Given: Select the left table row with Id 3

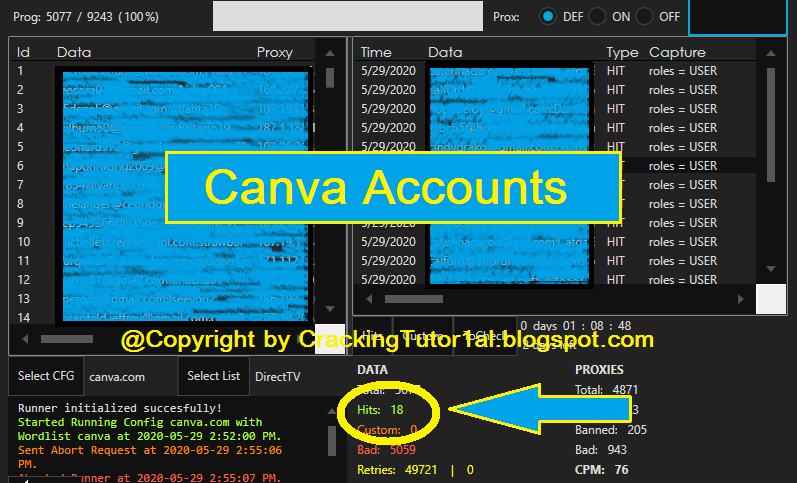Looking at the screenshot, I should [163, 109].
